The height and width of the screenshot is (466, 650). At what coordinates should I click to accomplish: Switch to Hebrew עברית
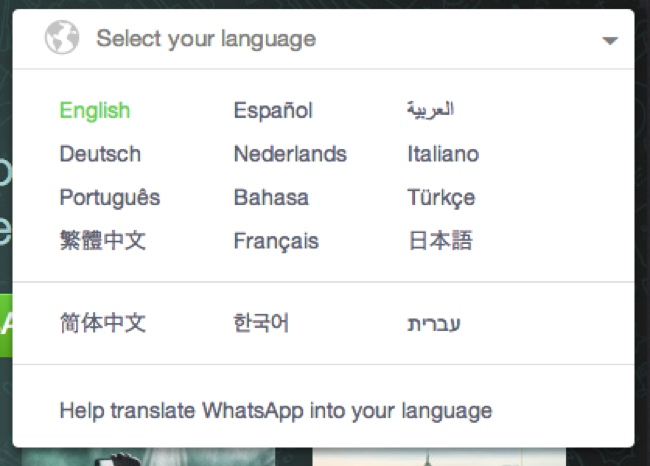click(x=434, y=324)
